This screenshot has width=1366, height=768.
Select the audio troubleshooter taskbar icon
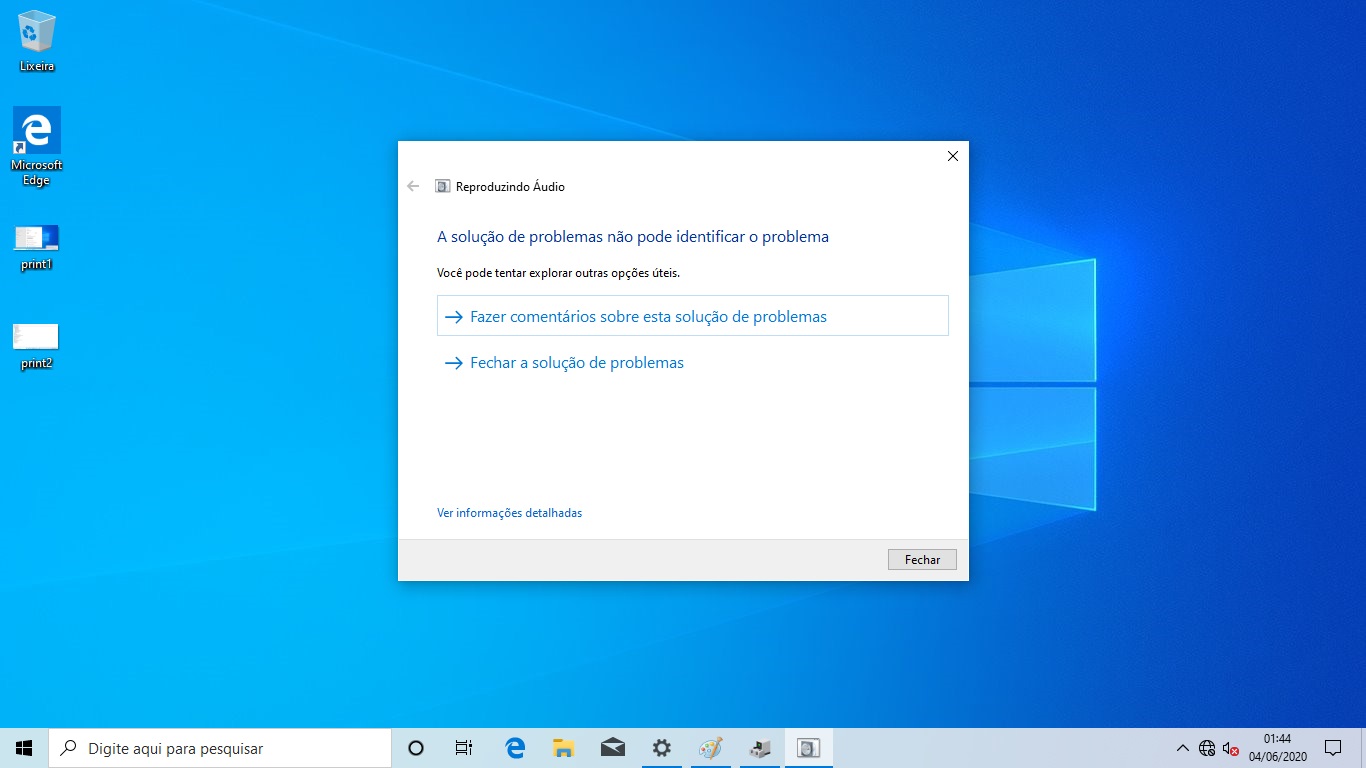click(808, 747)
